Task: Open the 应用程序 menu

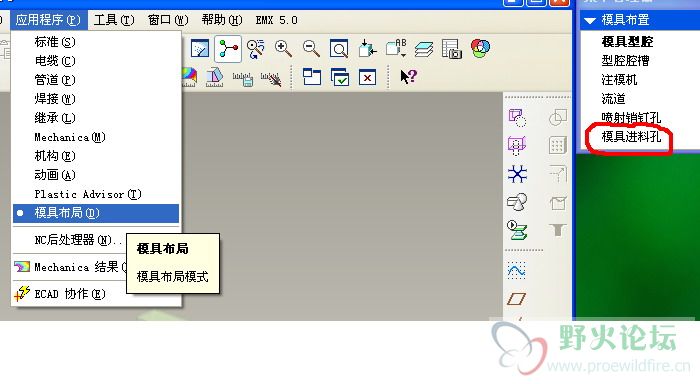Action: pos(48,20)
